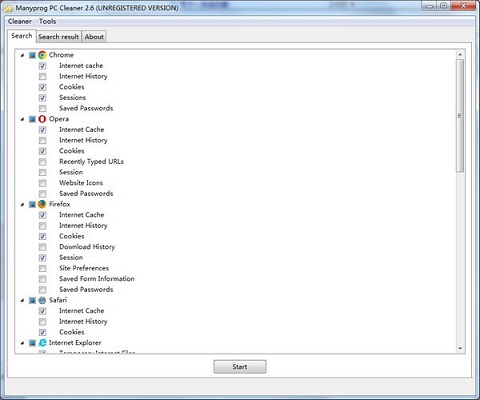Screen dimensions: 480x400
Task: Click the Start button
Action: point(240,367)
